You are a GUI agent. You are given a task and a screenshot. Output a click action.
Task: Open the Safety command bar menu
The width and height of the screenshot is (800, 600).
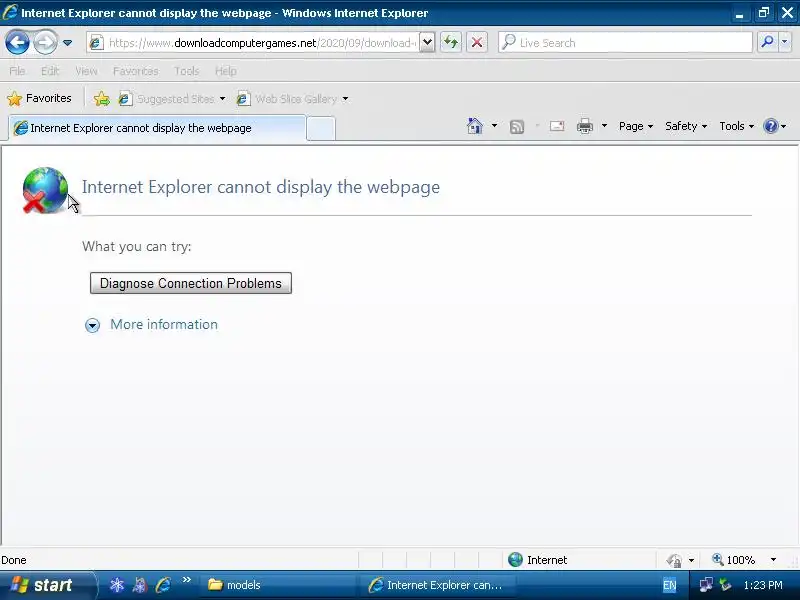[x=686, y=126]
